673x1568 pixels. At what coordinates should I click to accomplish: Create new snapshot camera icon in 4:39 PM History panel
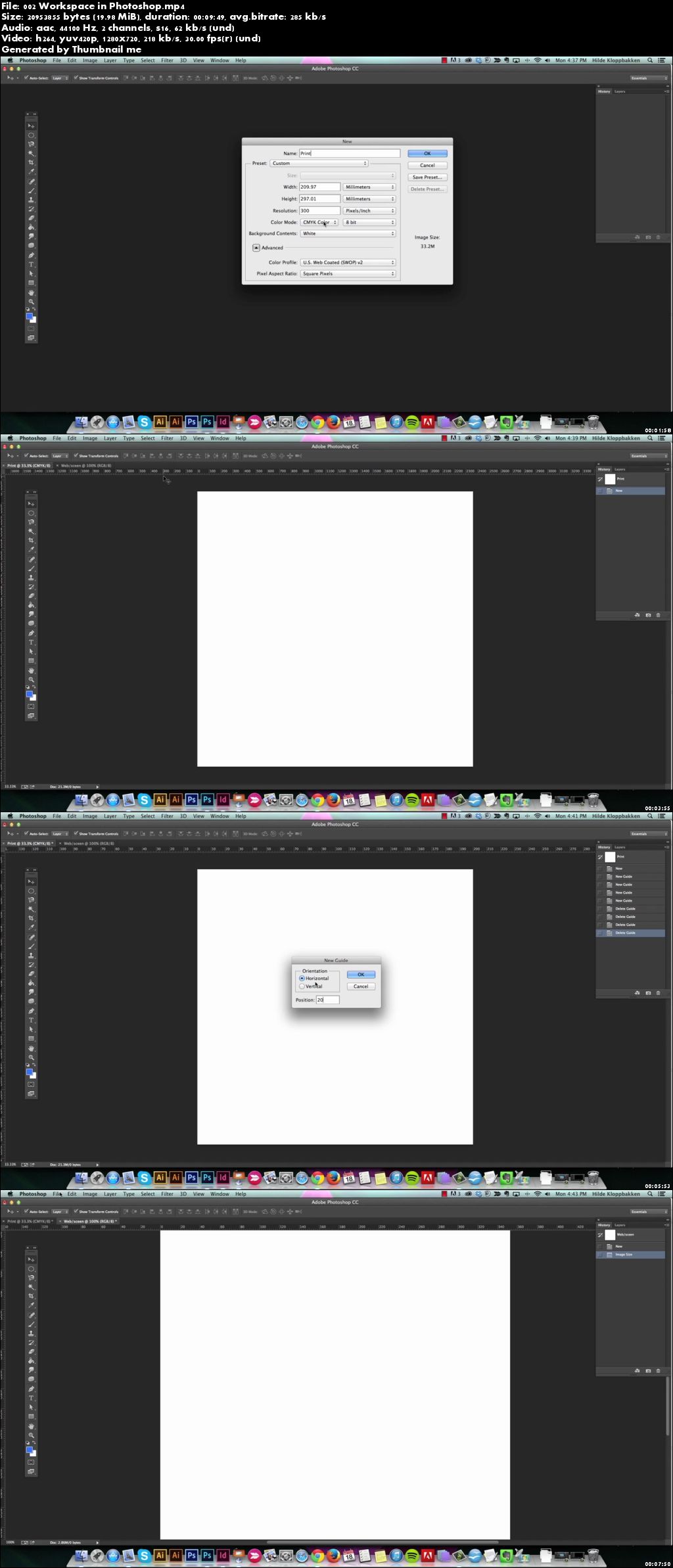point(648,615)
